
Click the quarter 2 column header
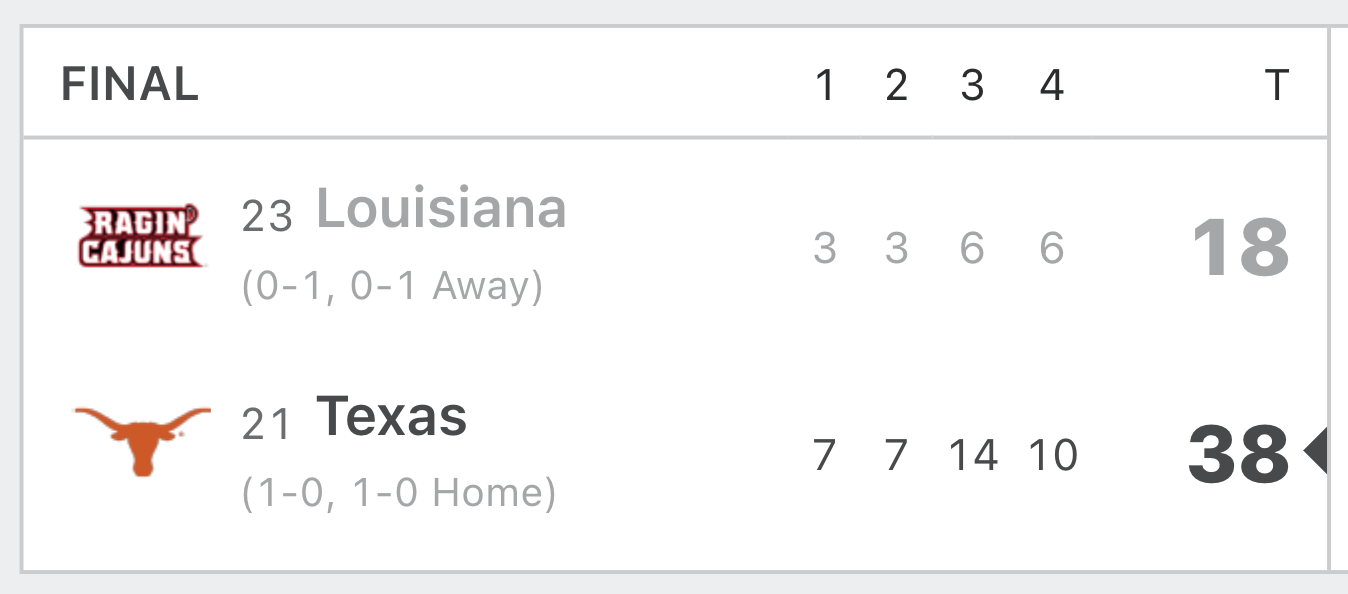(x=897, y=86)
